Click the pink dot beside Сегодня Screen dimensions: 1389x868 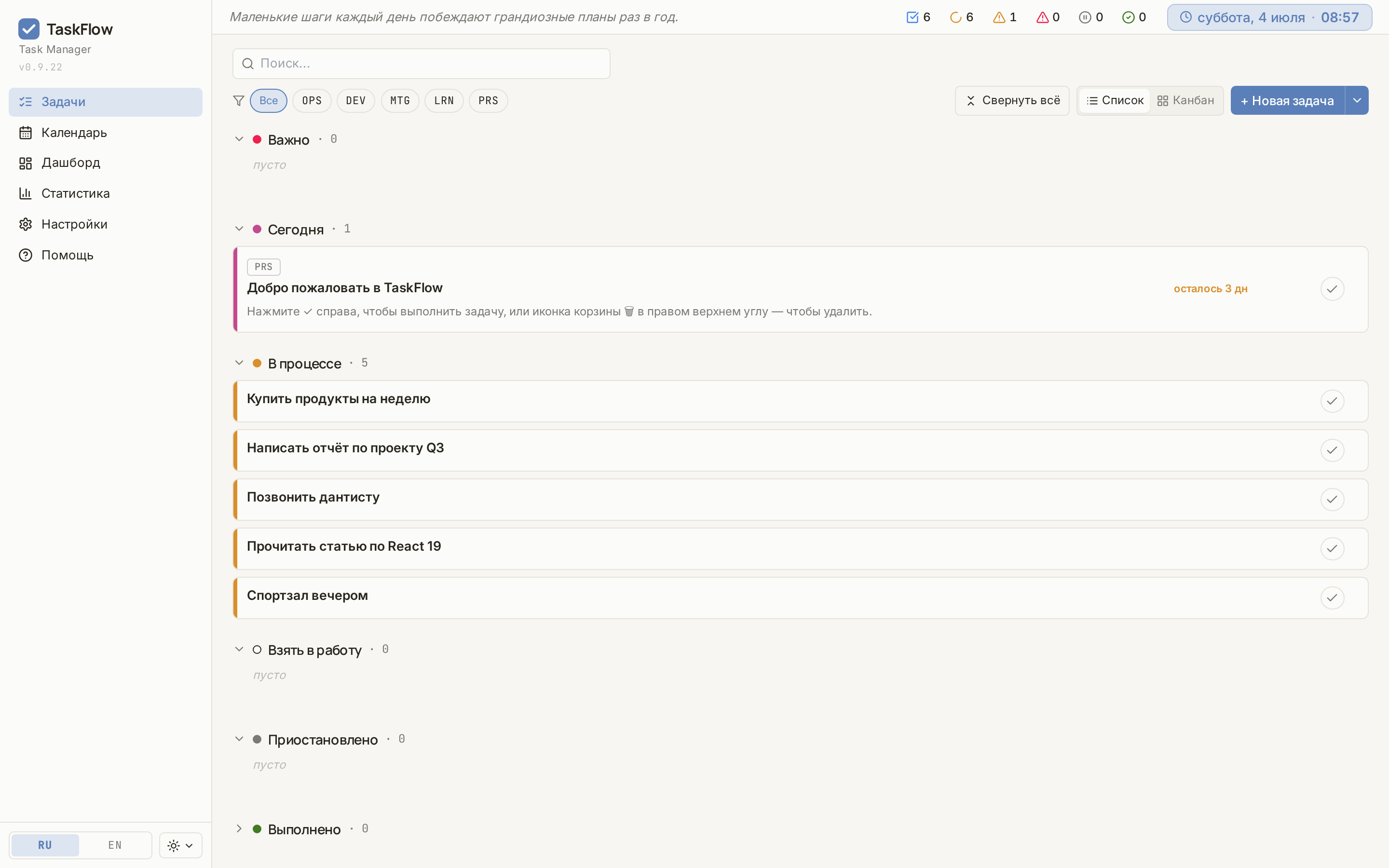click(257, 229)
